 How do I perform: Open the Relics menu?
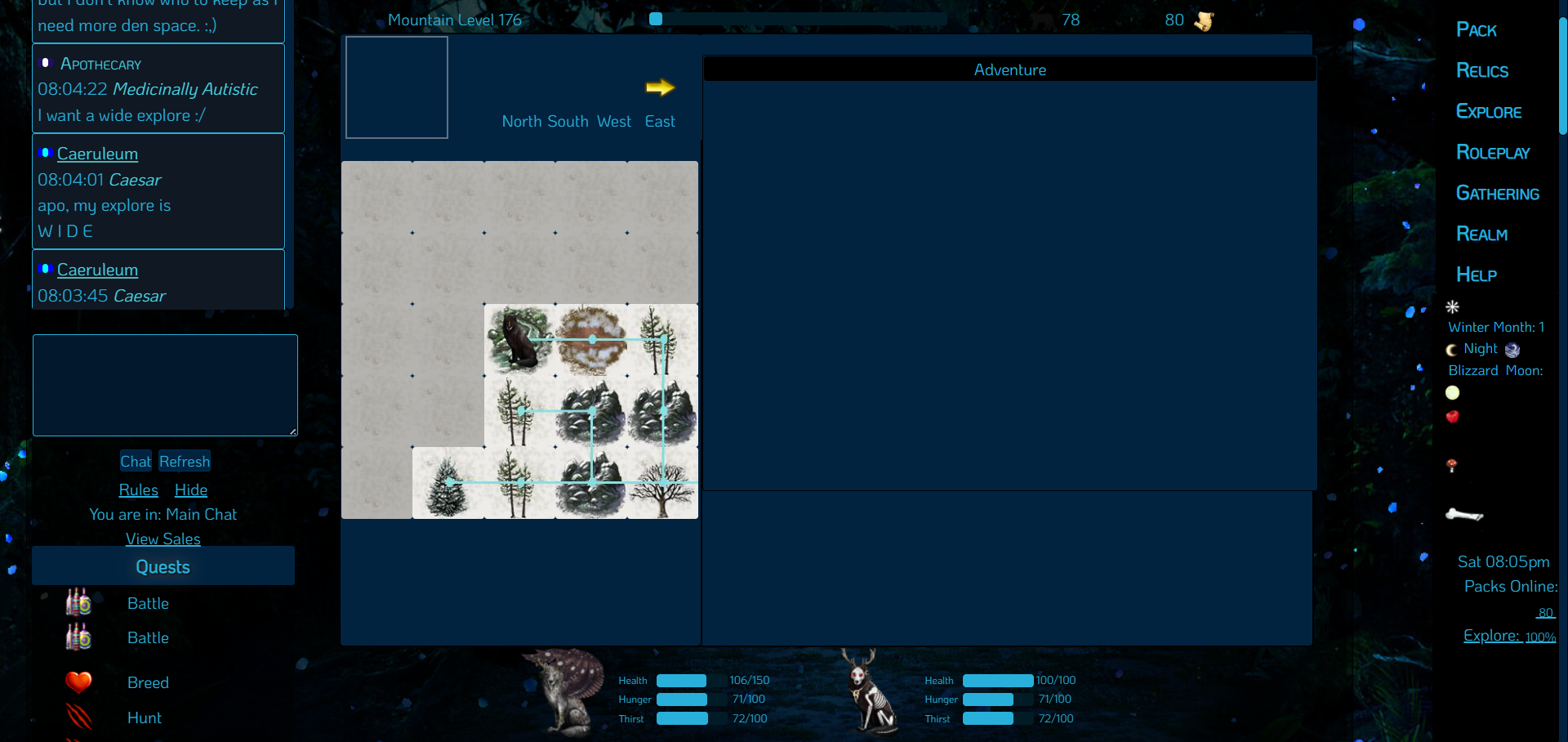[1482, 71]
